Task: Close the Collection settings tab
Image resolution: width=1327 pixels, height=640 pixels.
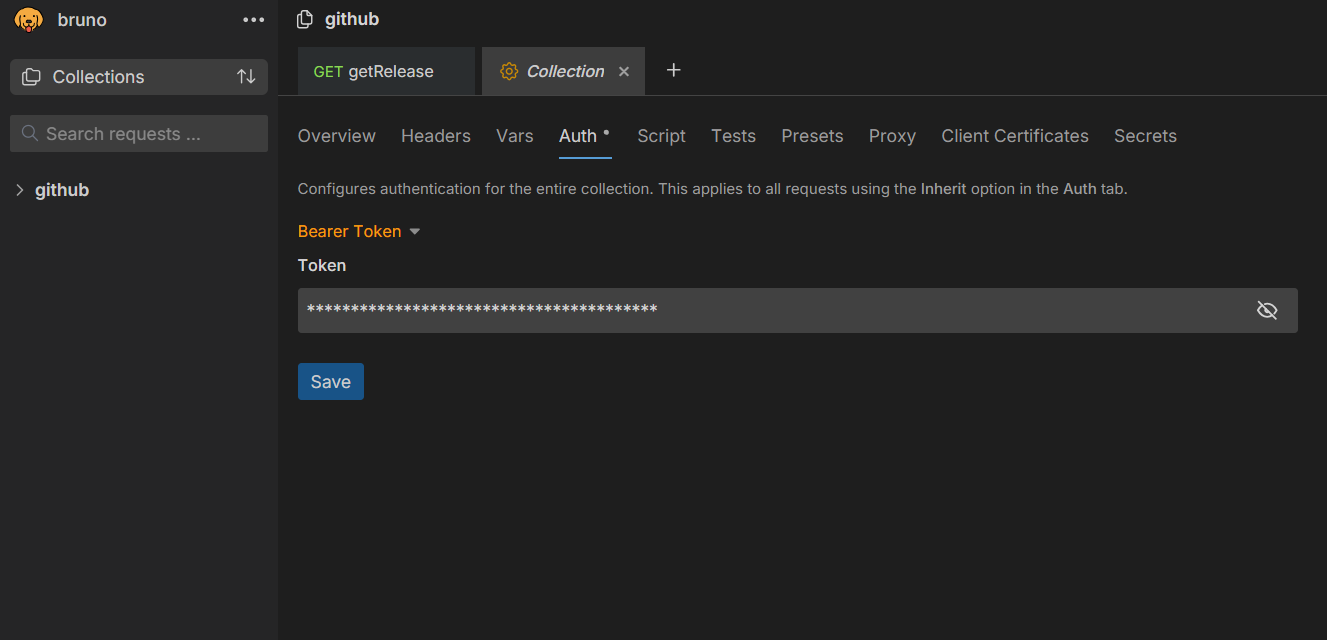Action: click(x=624, y=72)
